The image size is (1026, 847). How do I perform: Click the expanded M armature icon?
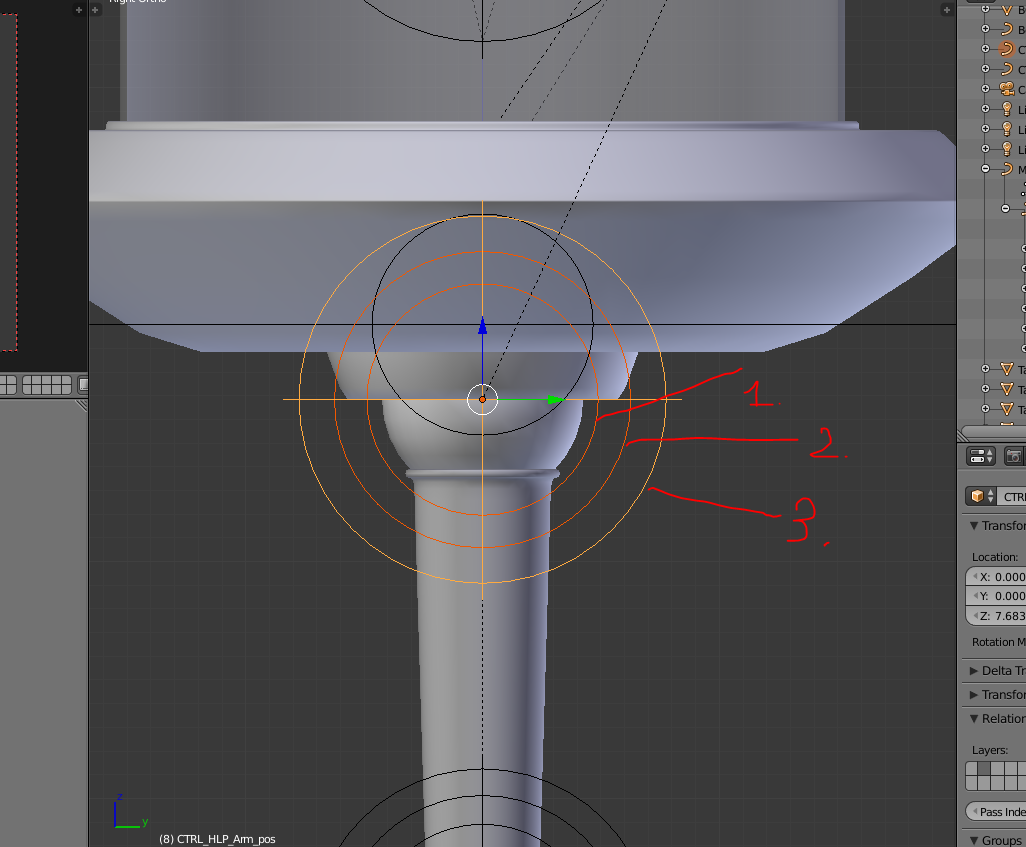click(x=1006, y=169)
